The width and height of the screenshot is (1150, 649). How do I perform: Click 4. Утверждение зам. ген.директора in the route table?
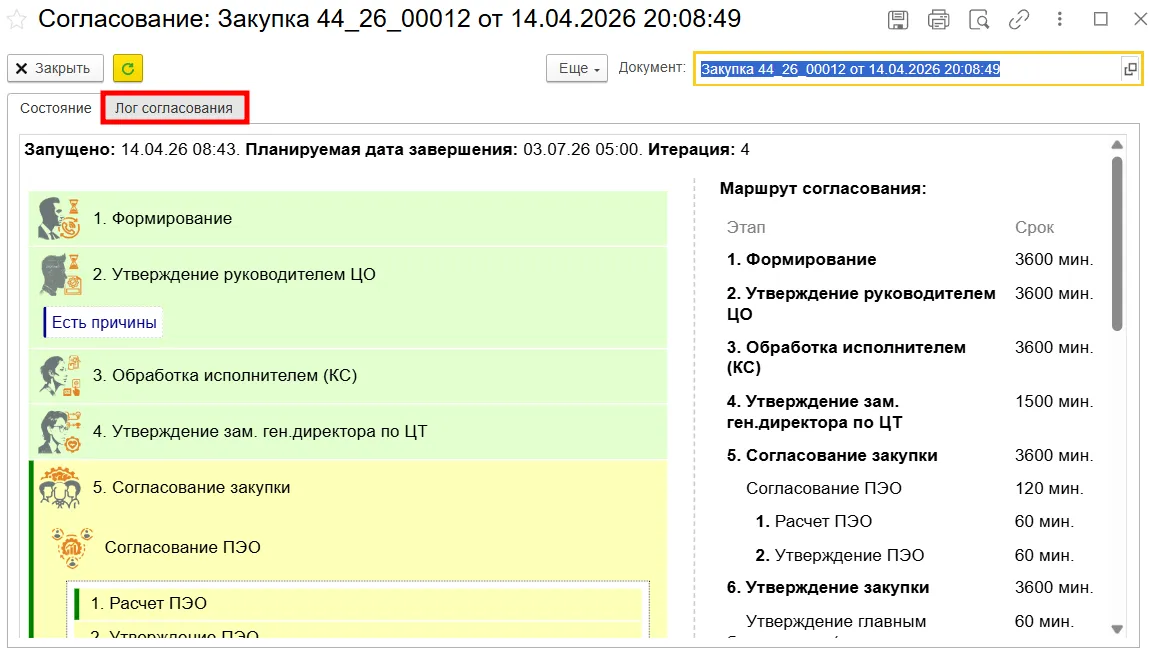pos(814,411)
